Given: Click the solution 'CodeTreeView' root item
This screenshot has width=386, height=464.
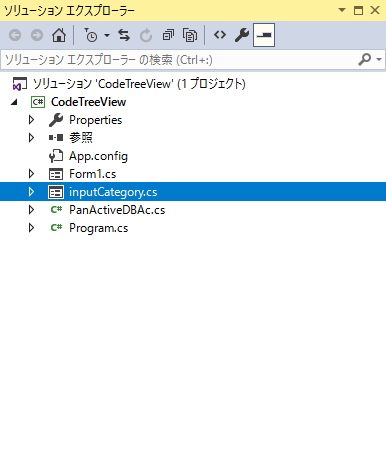Looking at the screenshot, I should pyautogui.click(x=139, y=84).
